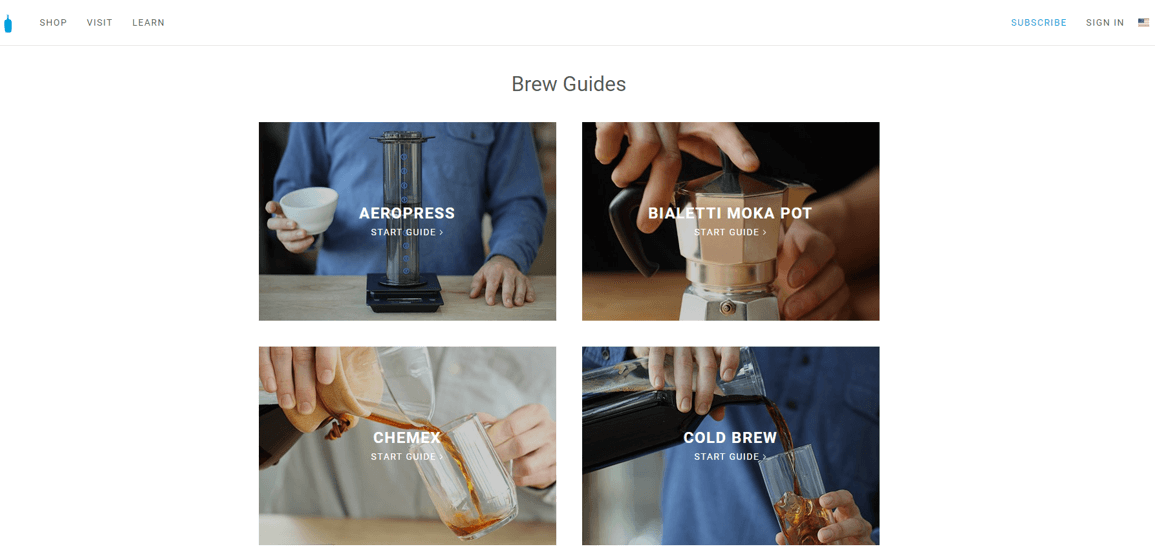Viewport: 1162px width, 559px height.
Task: Click Start Guide under Bialetti Moka Pot
Action: [x=730, y=232]
